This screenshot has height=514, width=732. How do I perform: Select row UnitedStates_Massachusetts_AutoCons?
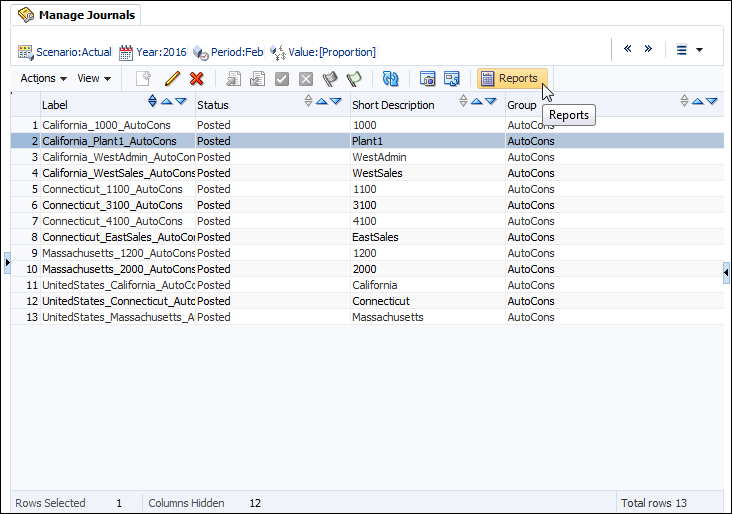click(x=367, y=317)
